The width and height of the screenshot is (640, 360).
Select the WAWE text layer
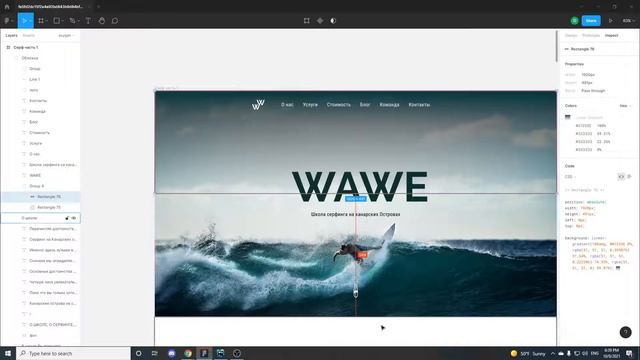click(x=41, y=176)
